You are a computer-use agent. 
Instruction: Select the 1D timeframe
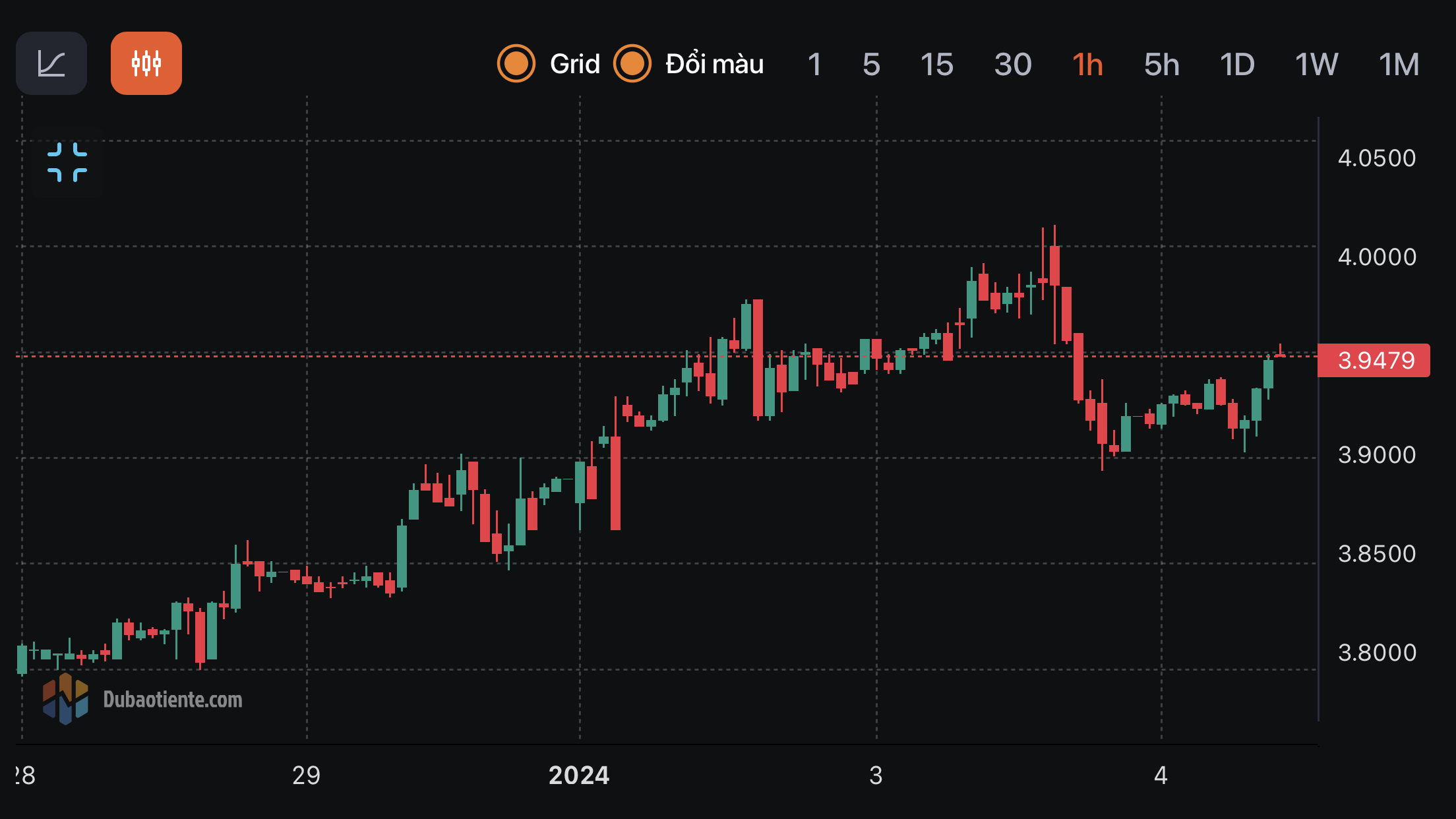1237,65
